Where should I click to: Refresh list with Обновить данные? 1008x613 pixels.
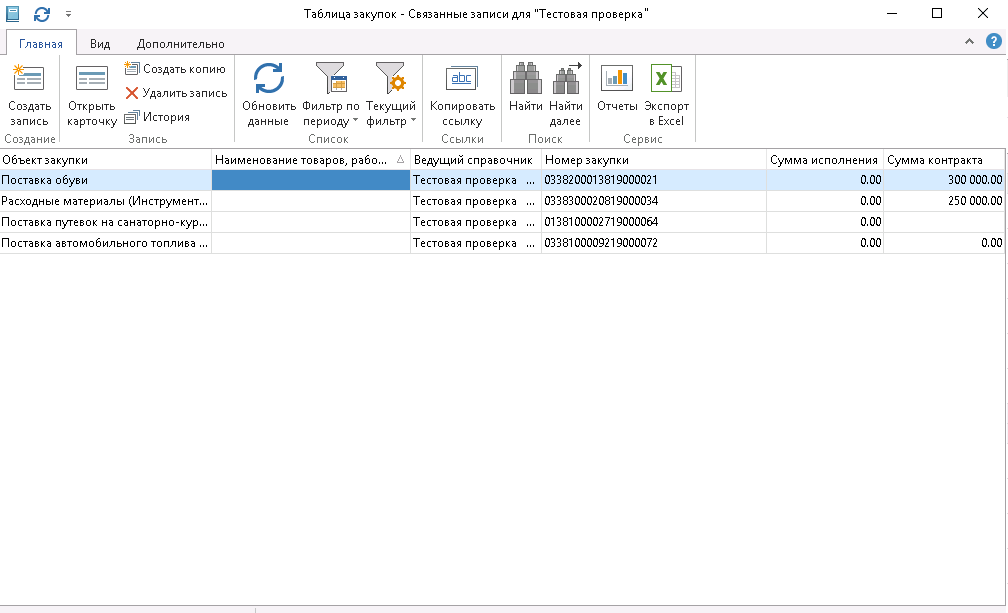[269, 78]
